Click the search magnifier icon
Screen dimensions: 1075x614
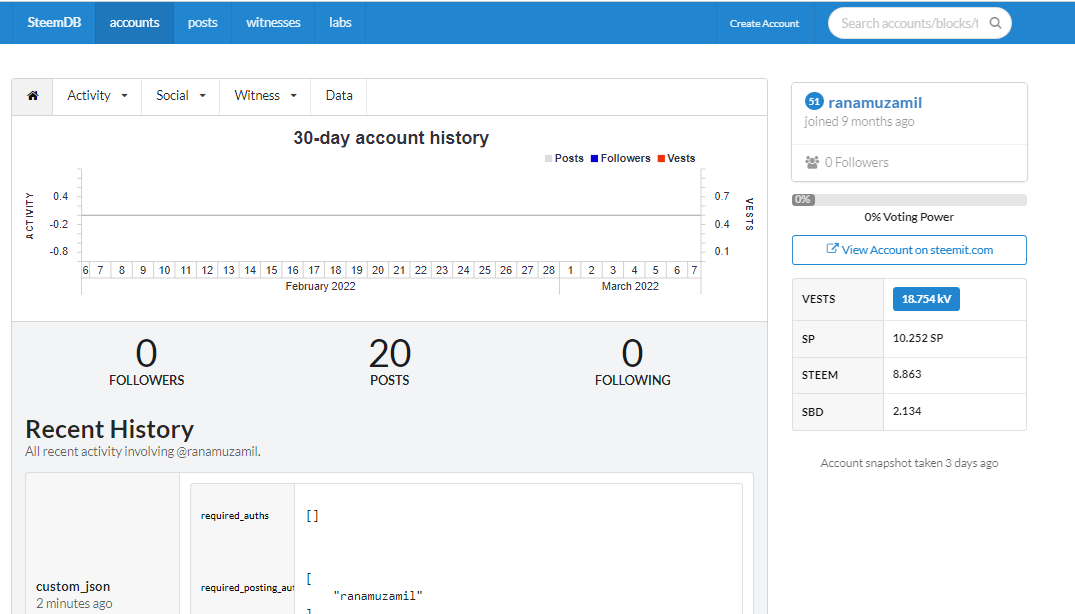click(995, 23)
